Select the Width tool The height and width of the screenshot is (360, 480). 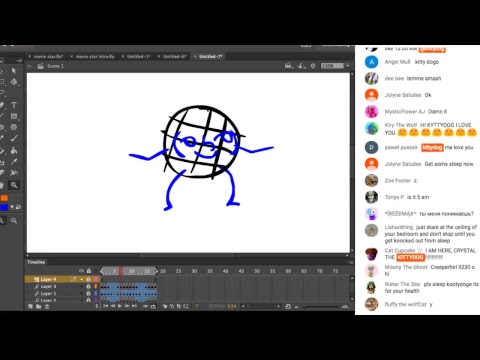(14, 173)
